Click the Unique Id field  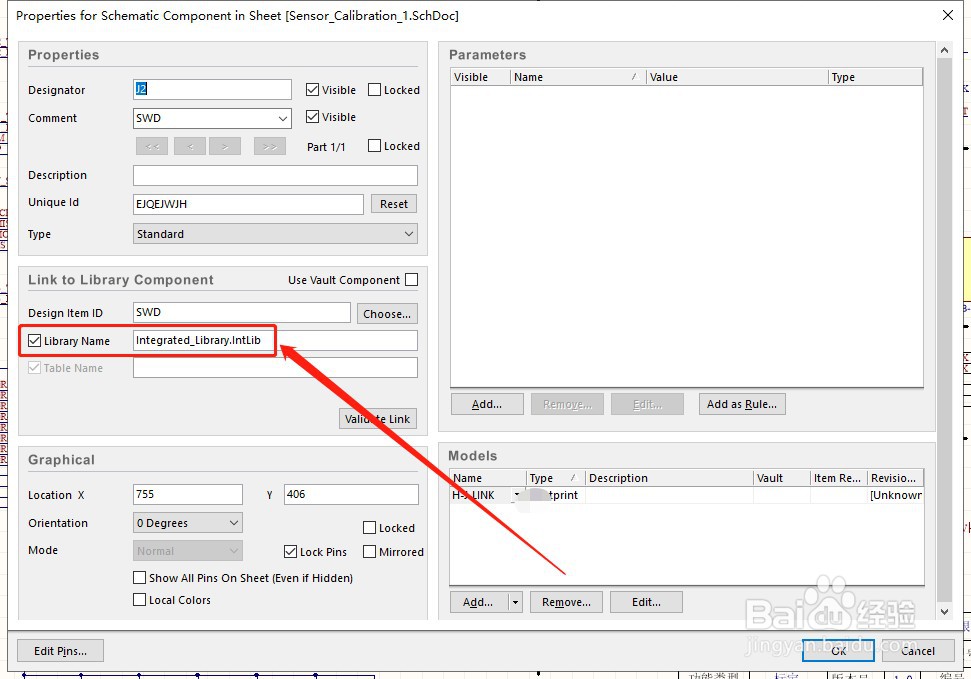tap(248, 204)
